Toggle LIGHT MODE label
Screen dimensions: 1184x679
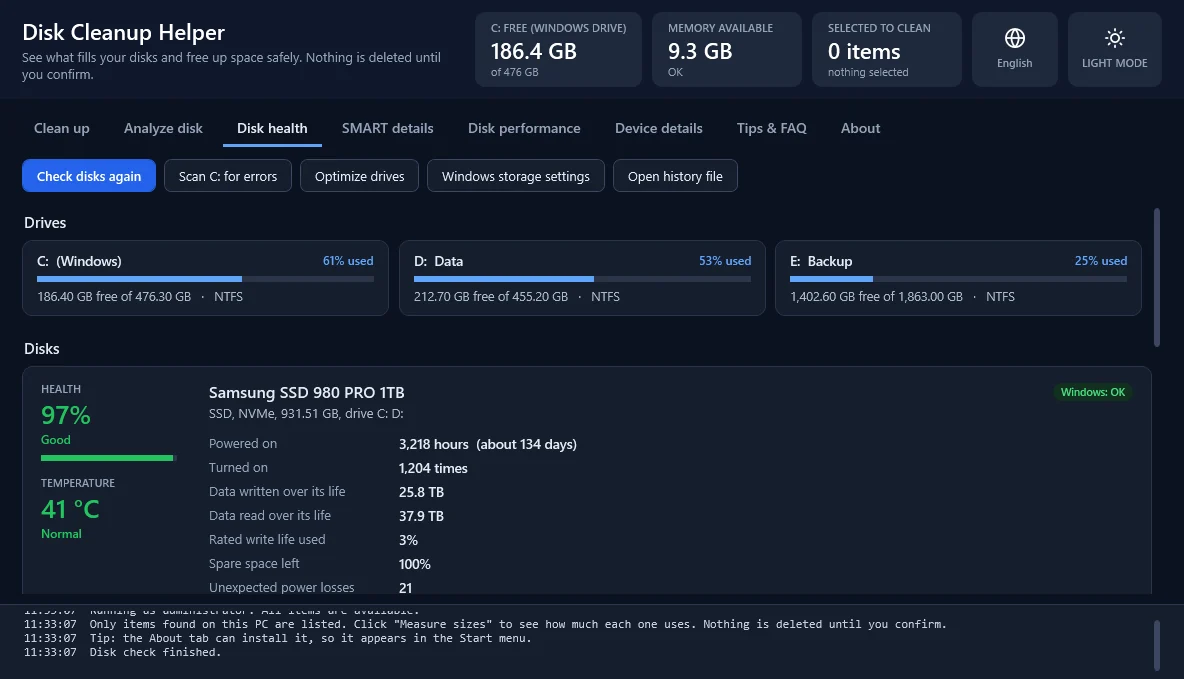point(1115,63)
